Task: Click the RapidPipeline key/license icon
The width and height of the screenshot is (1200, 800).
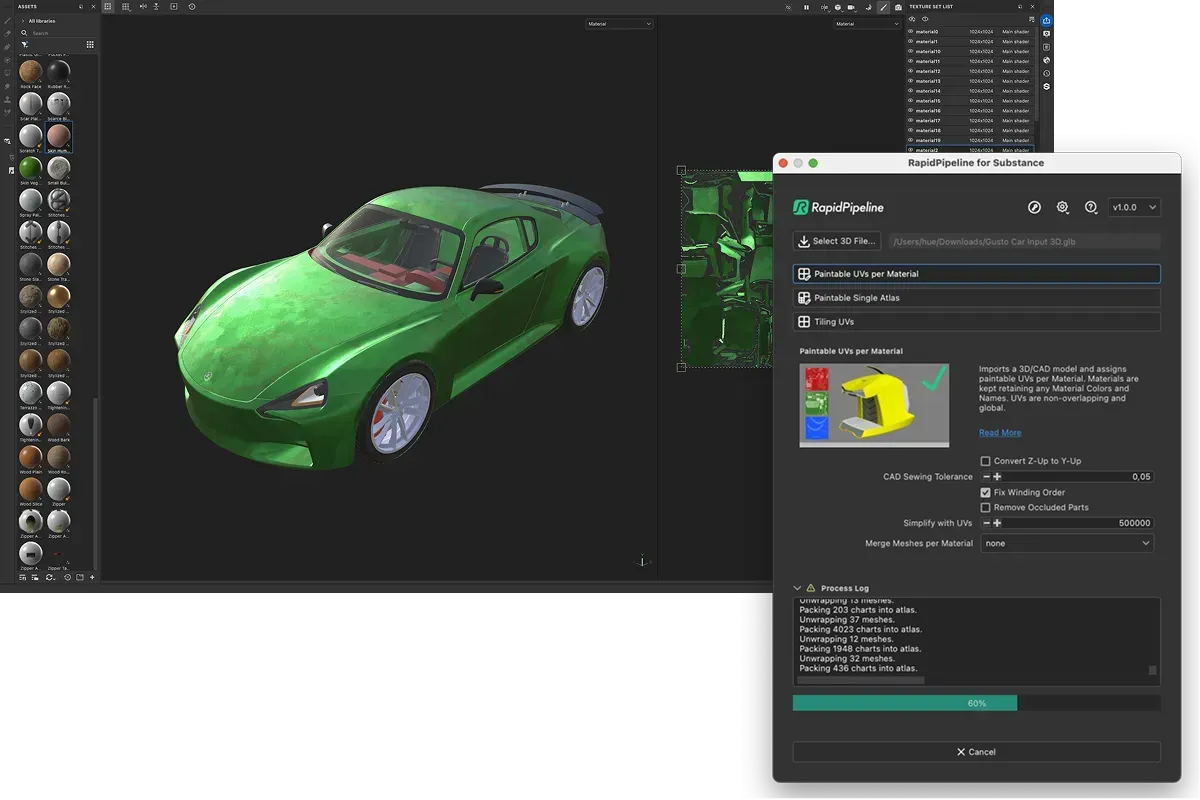Action: 1035,207
